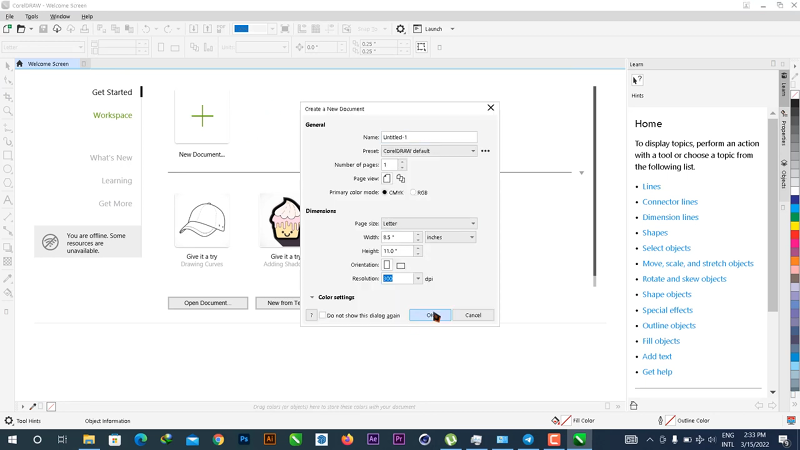
Task: Select the Interactive fill tool
Action: 8,293
